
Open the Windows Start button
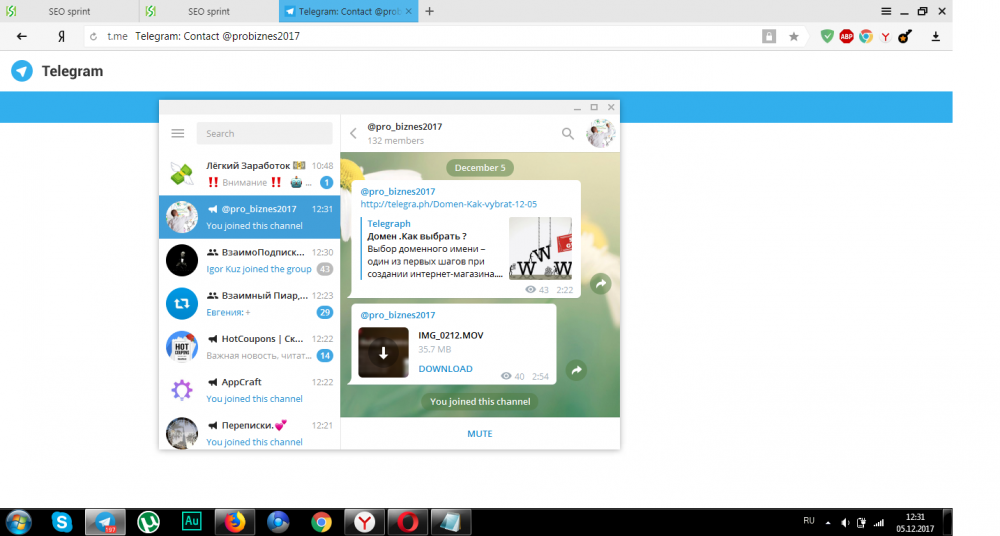(x=18, y=522)
